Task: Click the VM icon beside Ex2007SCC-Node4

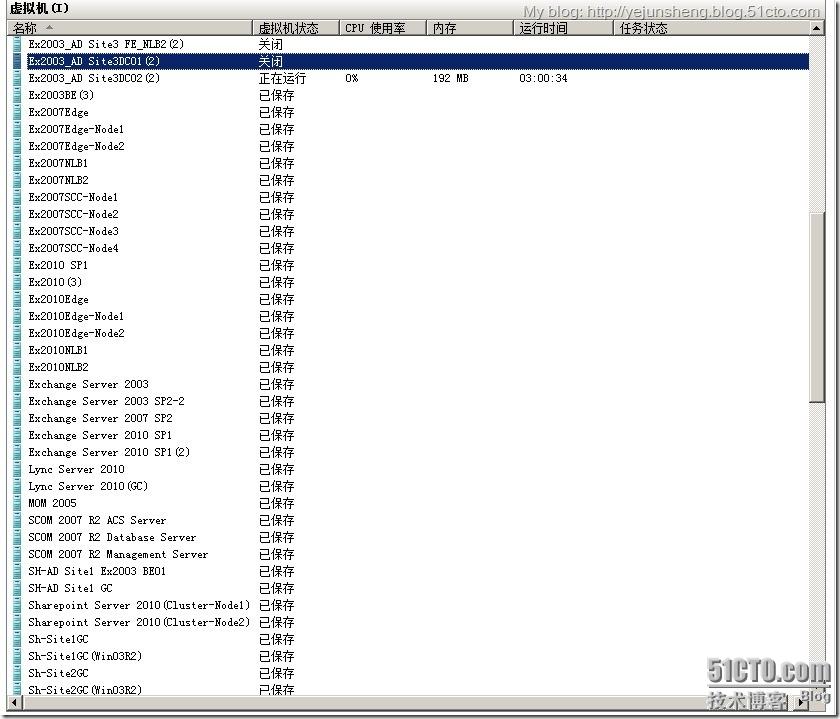Action: point(17,249)
